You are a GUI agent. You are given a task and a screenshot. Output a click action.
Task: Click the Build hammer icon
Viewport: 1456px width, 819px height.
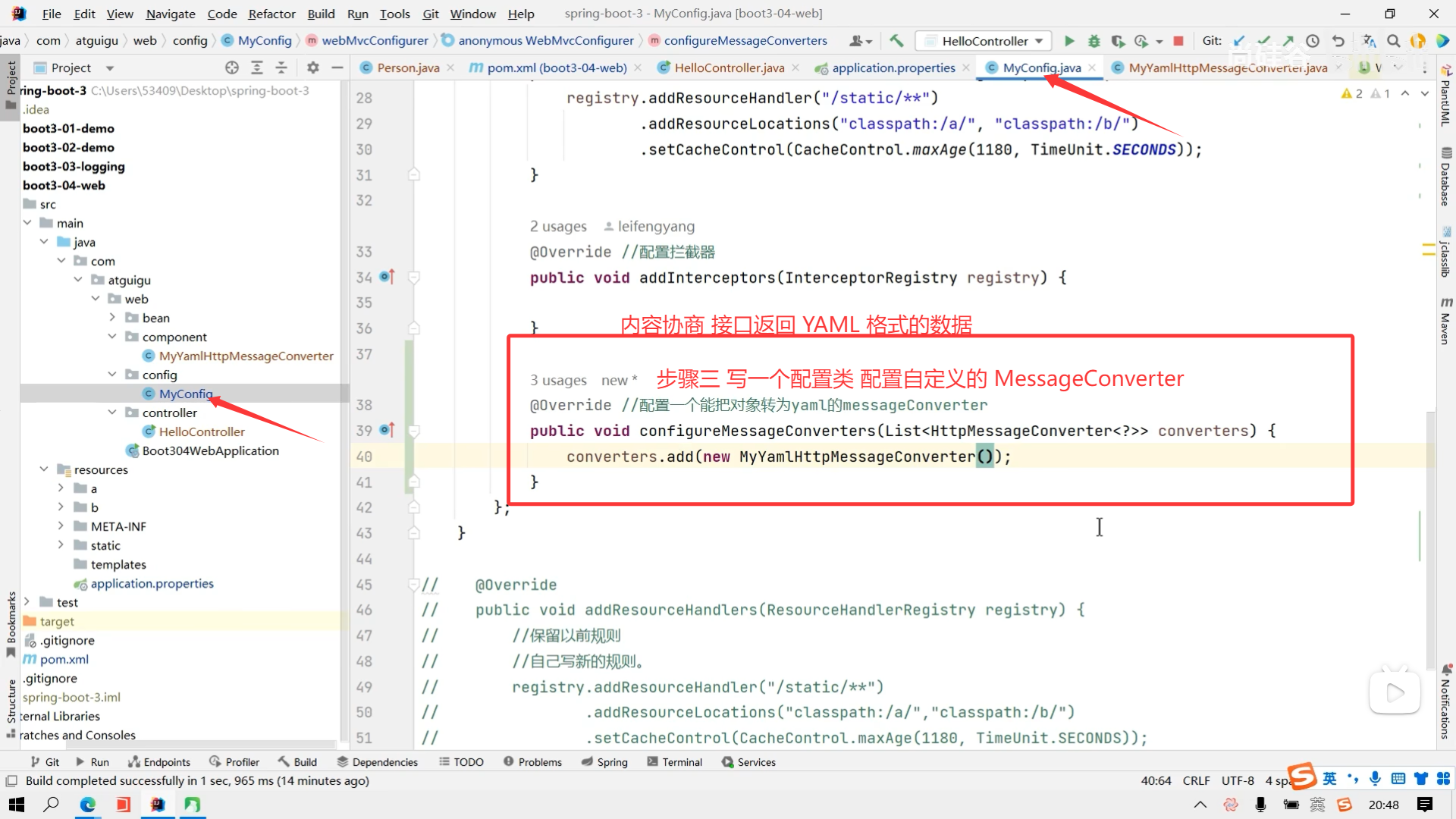pyautogui.click(x=896, y=41)
